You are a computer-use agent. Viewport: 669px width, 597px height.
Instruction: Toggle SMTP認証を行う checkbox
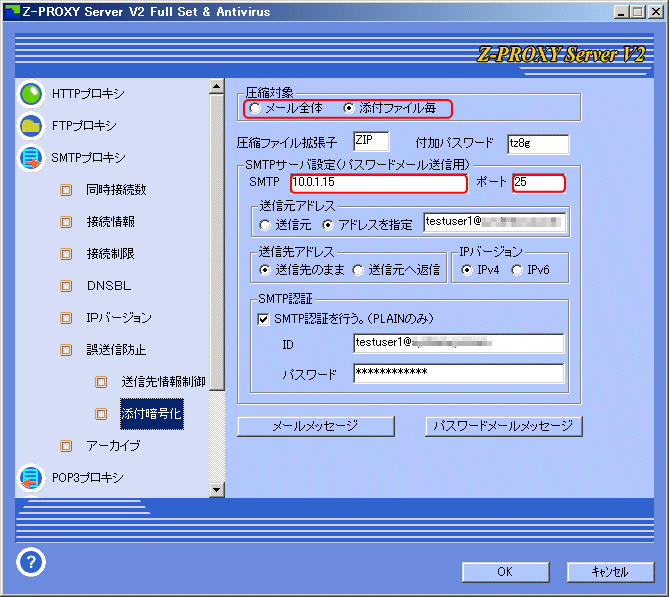pos(264,319)
